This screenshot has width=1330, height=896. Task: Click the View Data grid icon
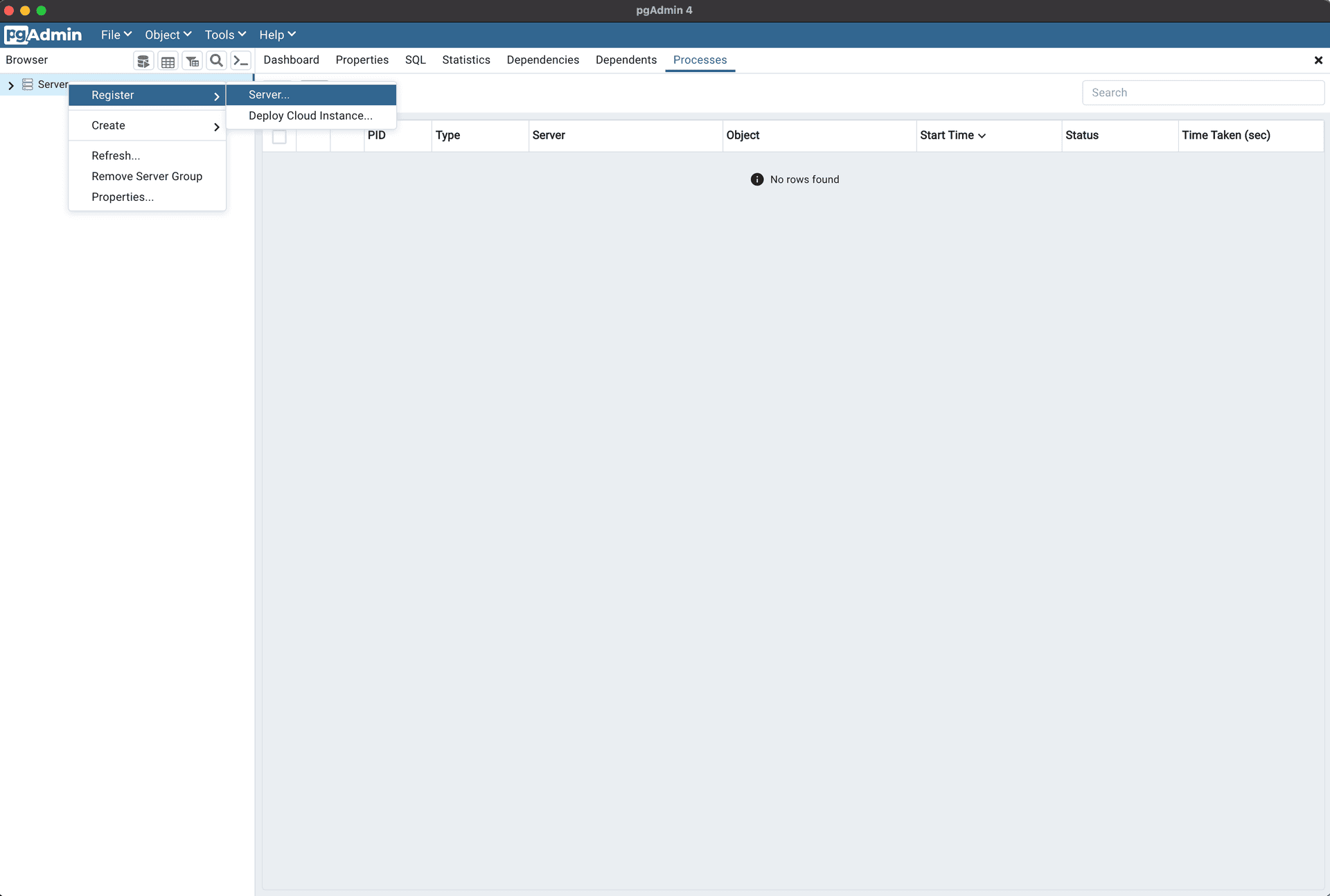click(x=168, y=61)
